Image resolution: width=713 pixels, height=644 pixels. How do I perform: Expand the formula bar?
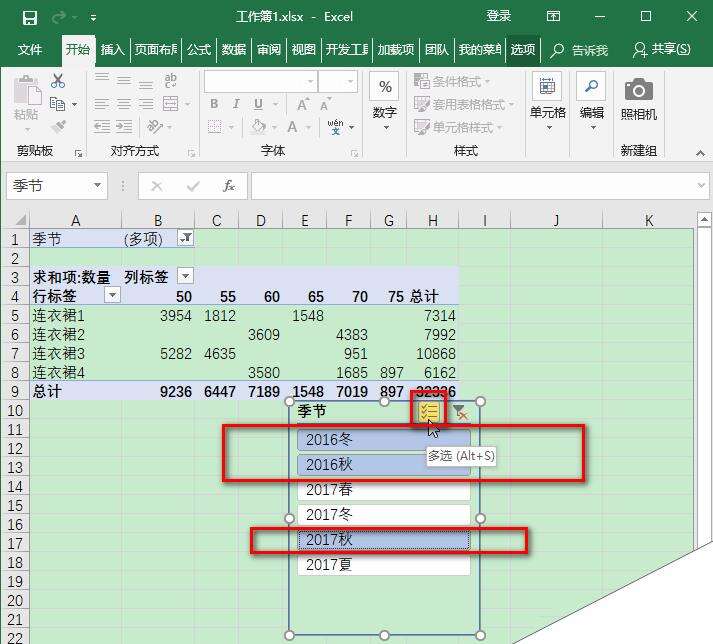point(701,186)
